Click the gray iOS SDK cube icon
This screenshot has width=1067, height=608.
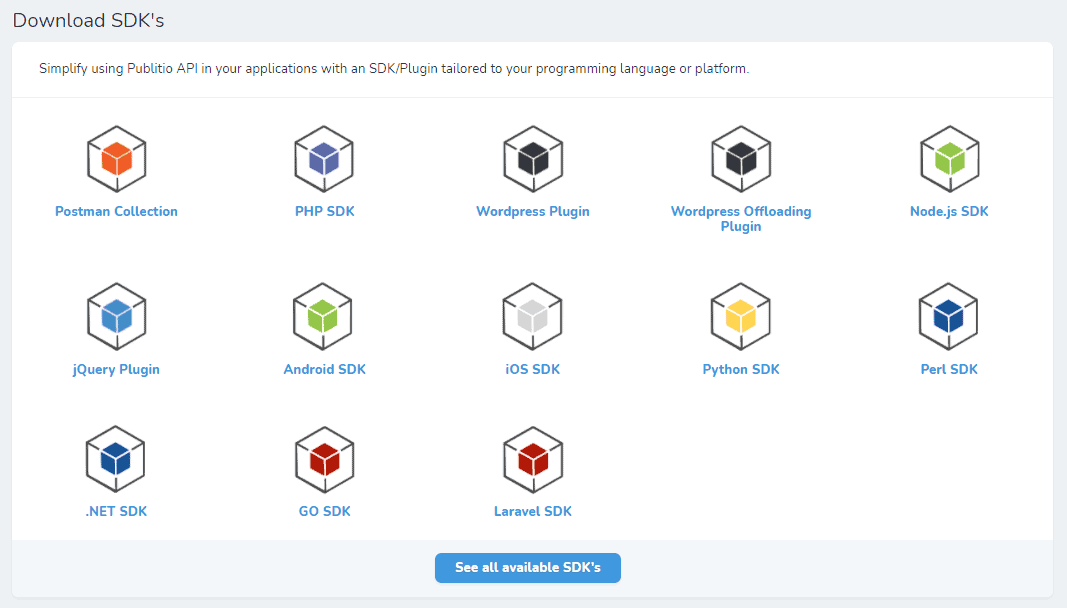click(x=533, y=316)
